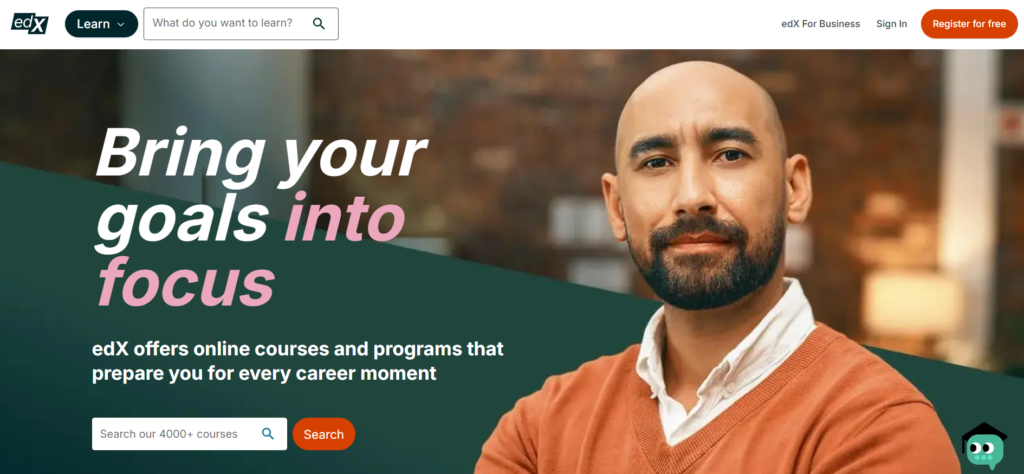Click the pink "into" headline word
1024x474 pixels.
(345, 217)
